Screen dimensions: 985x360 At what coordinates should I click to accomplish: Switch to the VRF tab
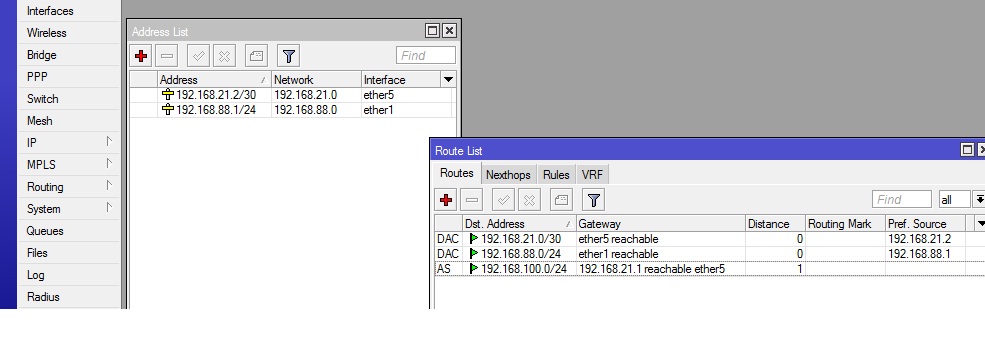(592, 175)
